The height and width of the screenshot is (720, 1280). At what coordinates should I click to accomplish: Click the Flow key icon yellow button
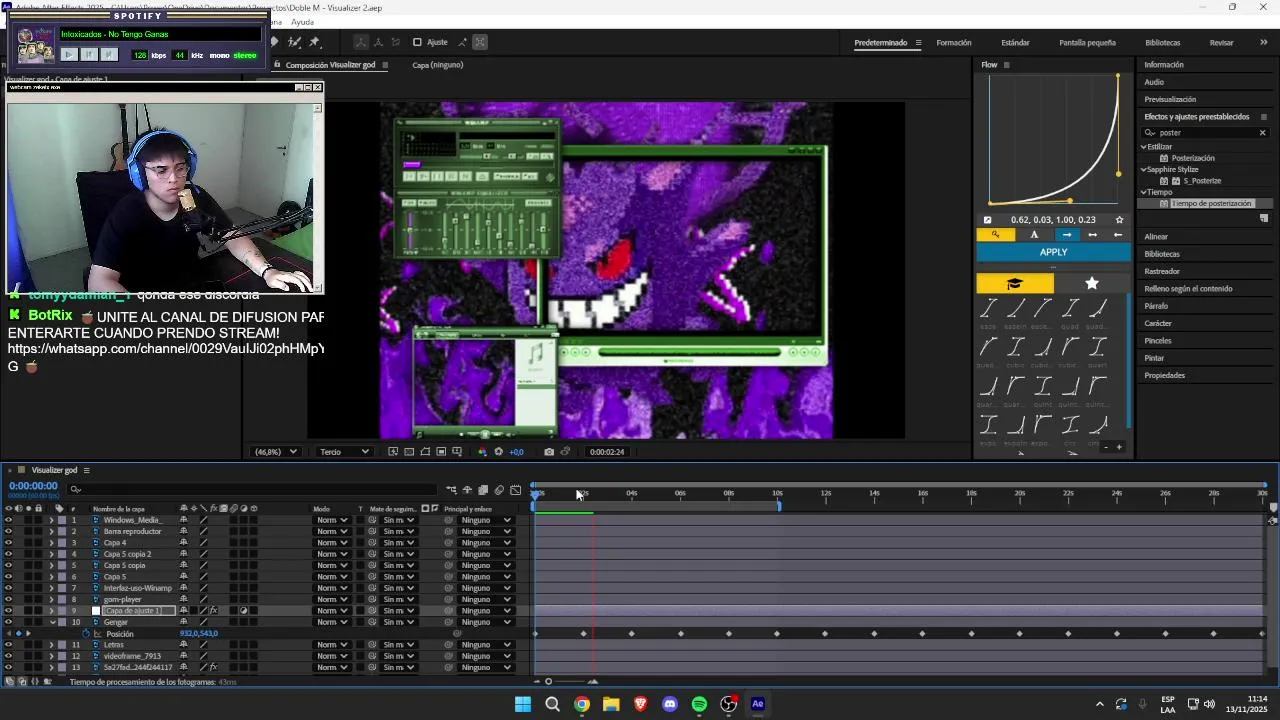pyautogui.click(x=995, y=235)
